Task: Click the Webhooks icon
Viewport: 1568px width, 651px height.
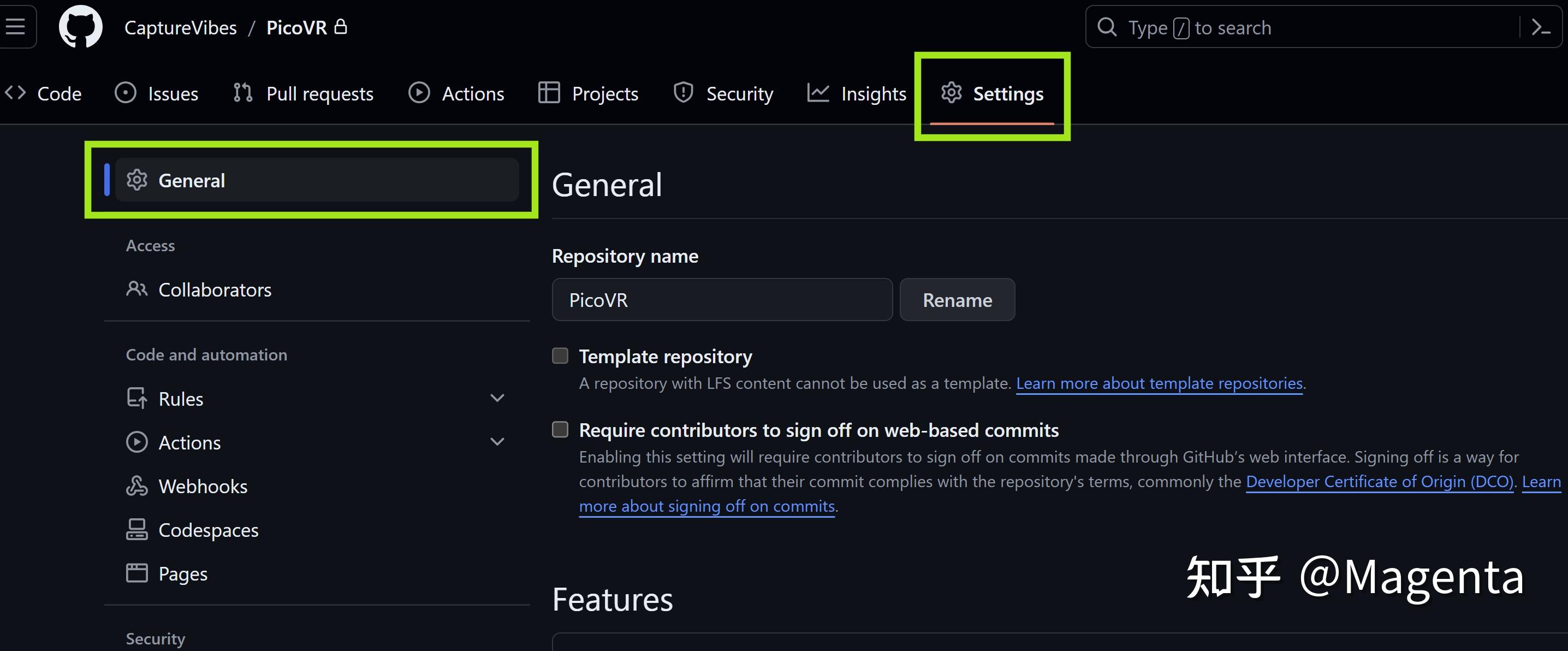Action: point(137,486)
